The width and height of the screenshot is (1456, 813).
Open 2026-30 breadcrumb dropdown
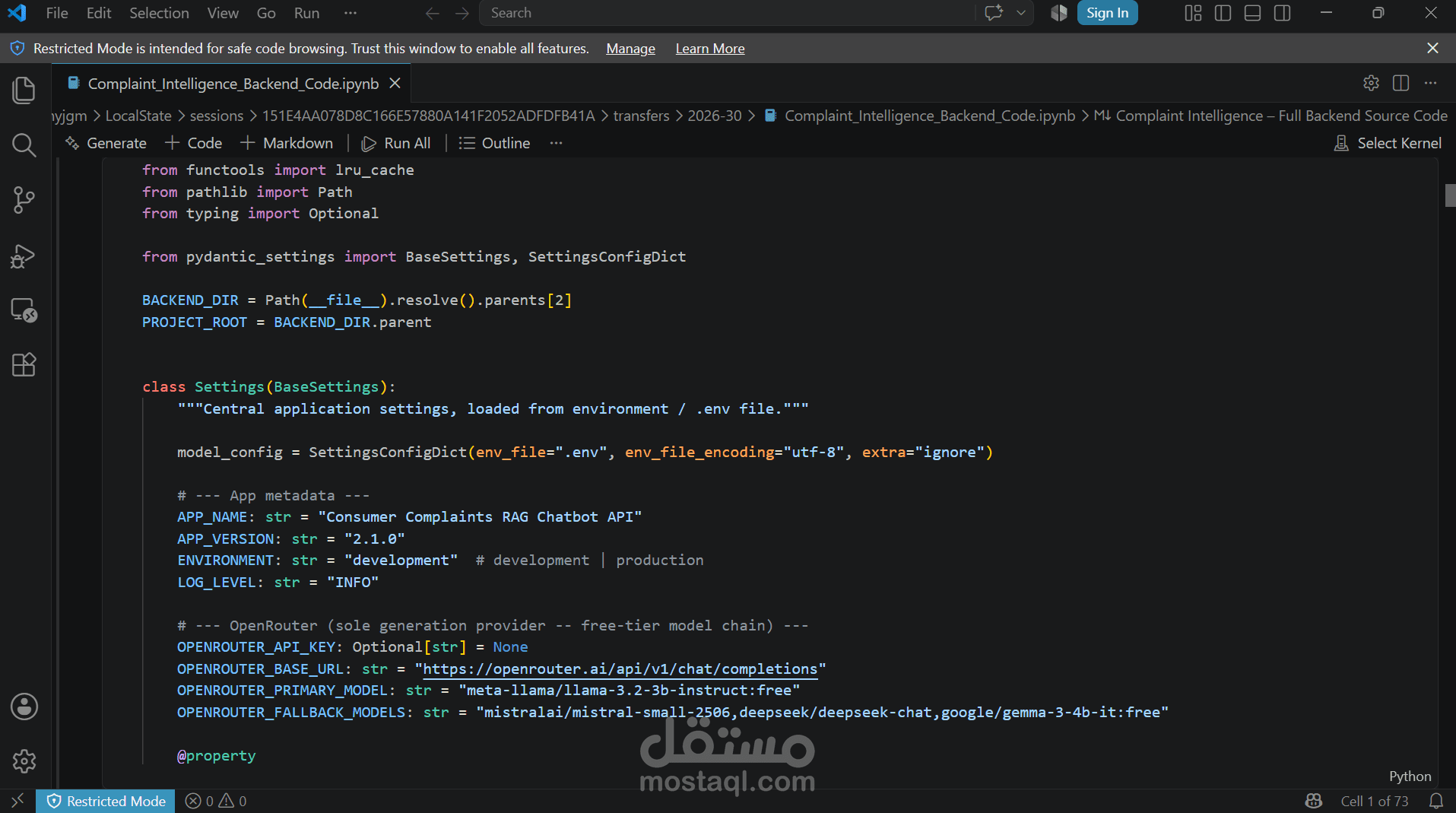pyautogui.click(x=714, y=116)
